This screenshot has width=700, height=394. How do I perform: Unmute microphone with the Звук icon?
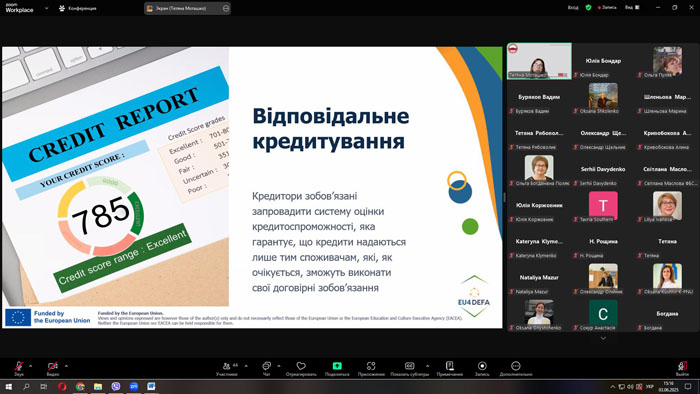[19, 366]
